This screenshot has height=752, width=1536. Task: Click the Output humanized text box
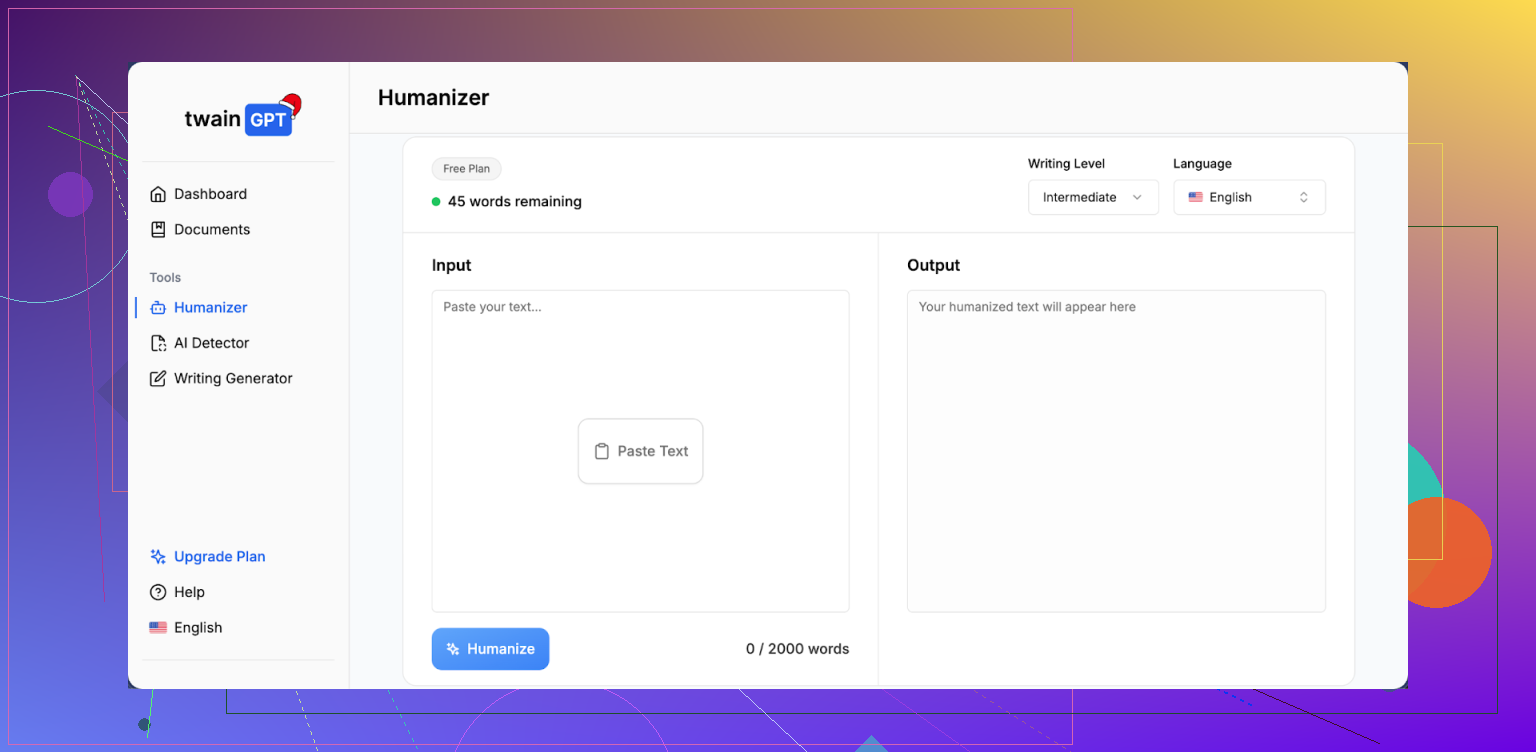click(1116, 450)
